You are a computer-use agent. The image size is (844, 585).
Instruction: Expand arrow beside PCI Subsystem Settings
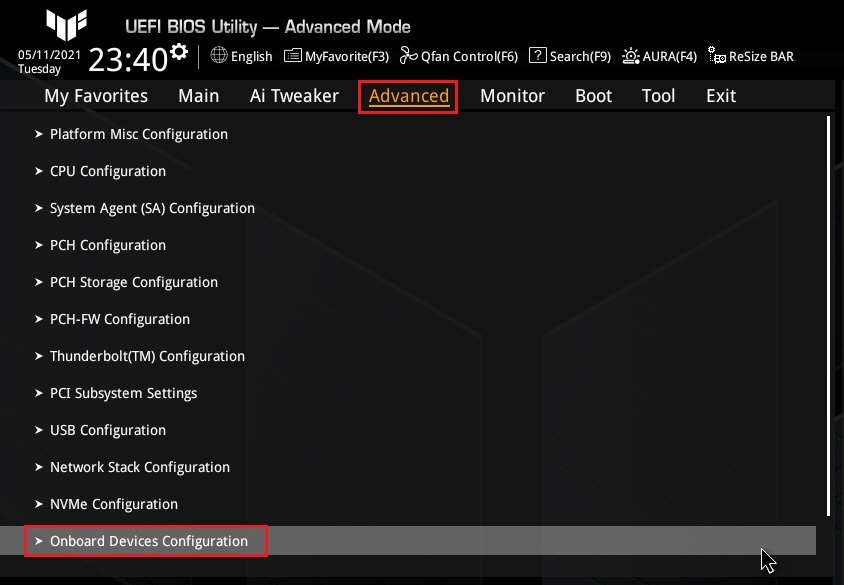coord(38,393)
